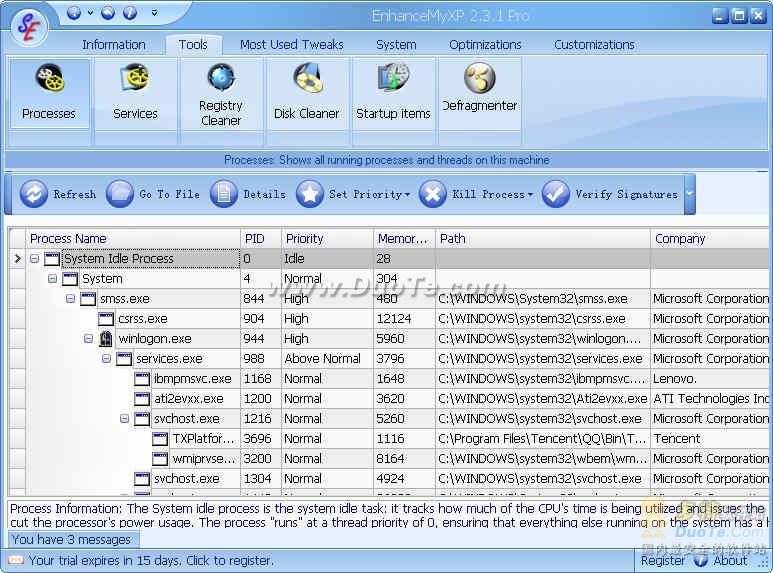
Task: Sort by the Company column header
Action: (x=711, y=239)
